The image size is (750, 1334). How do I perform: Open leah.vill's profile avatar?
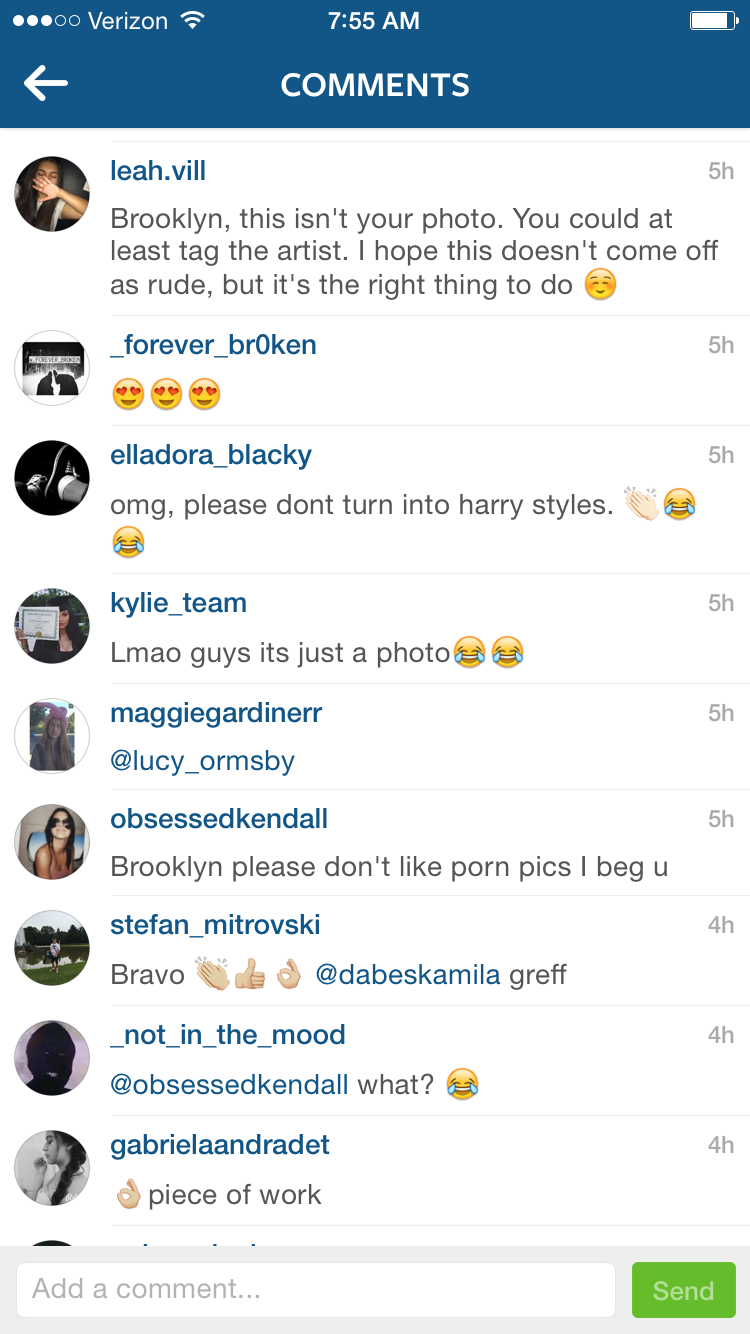52,194
